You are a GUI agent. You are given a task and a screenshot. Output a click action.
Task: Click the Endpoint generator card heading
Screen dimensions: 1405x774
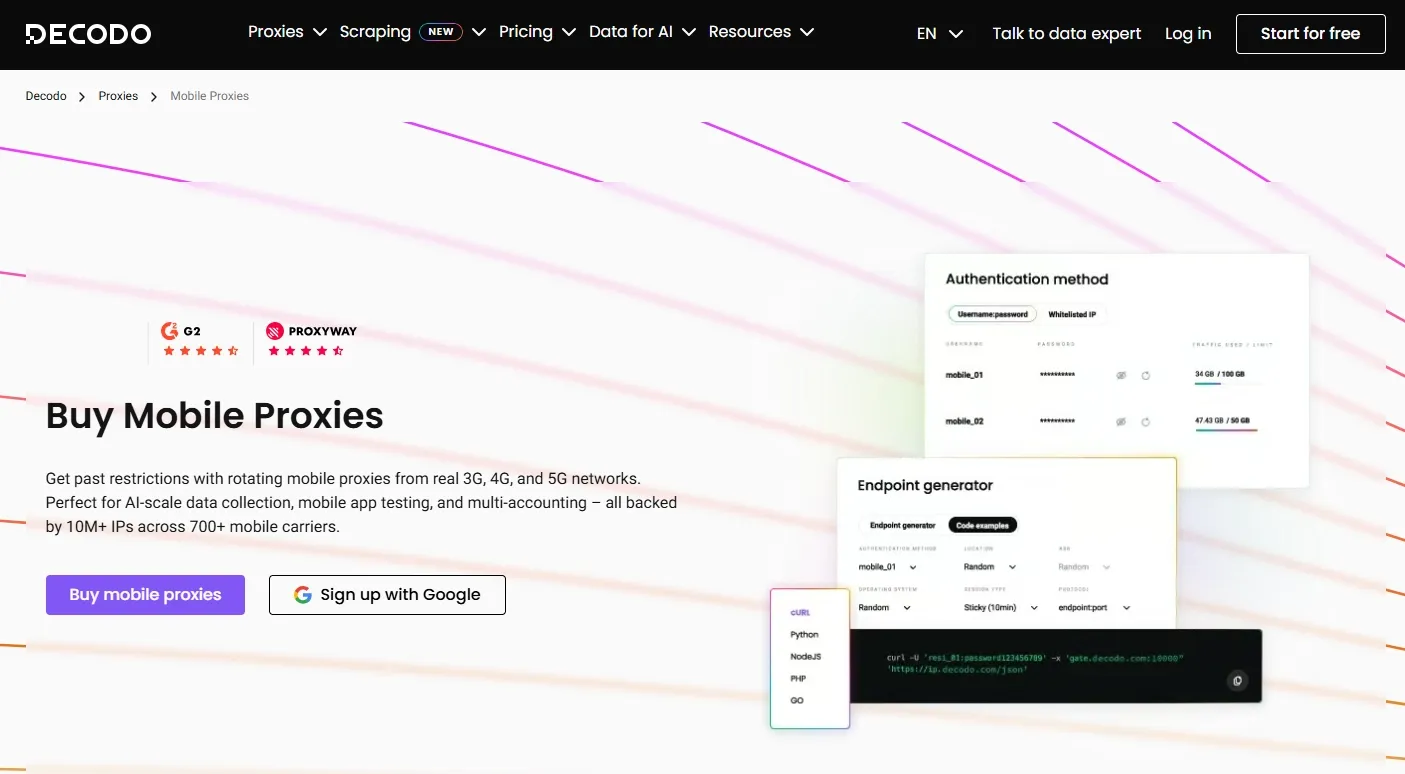tap(925, 485)
